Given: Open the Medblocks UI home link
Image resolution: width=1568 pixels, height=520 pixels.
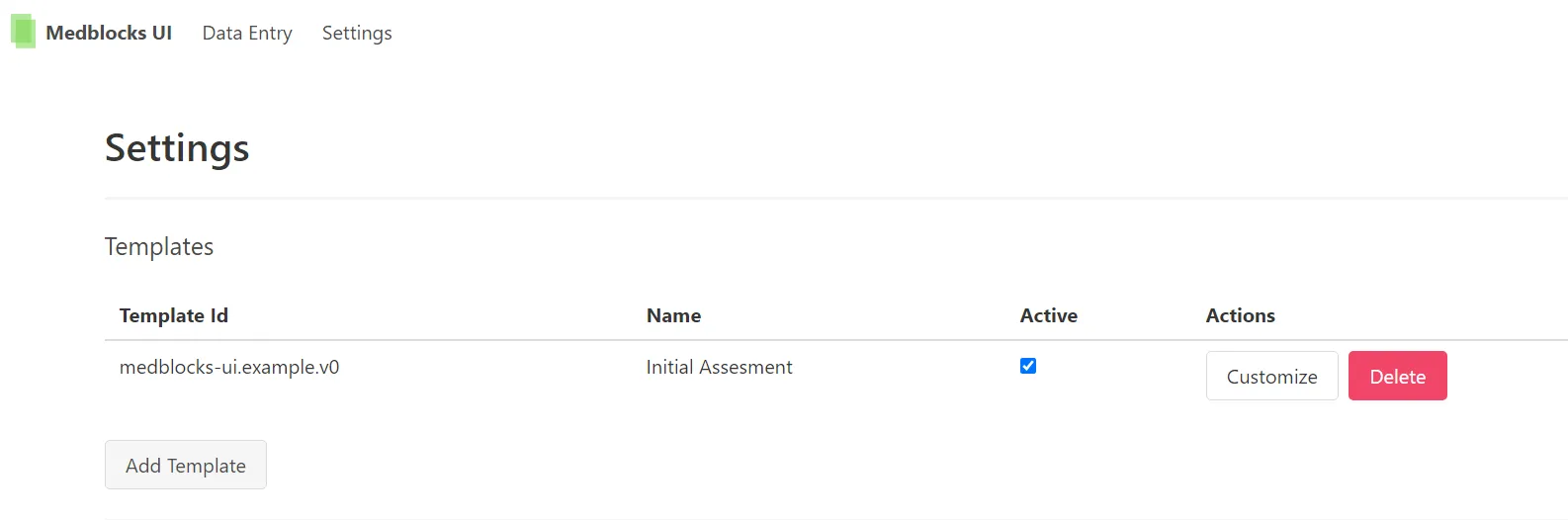Looking at the screenshot, I should [x=109, y=33].
